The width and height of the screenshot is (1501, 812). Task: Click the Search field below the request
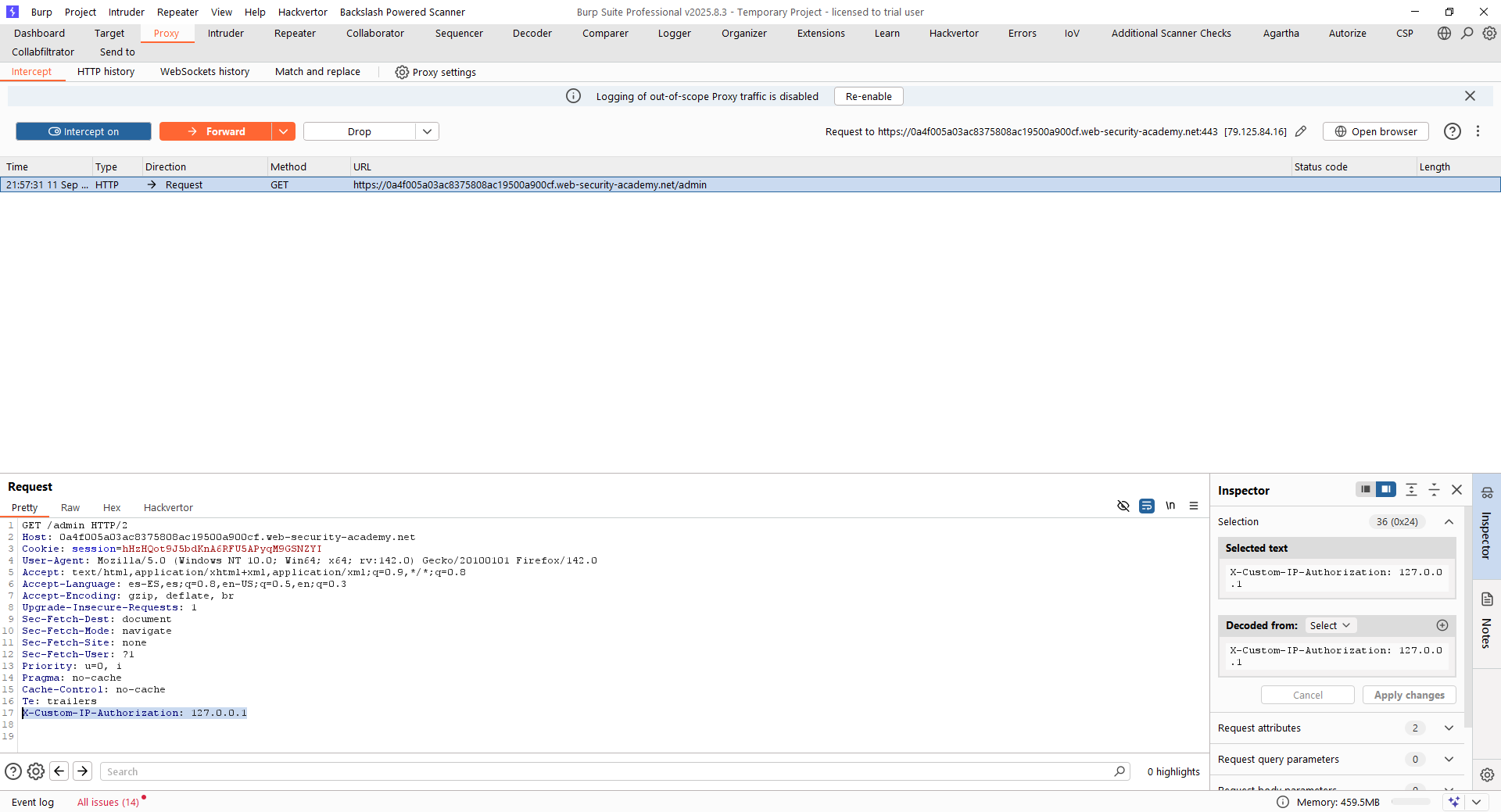(x=610, y=771)
